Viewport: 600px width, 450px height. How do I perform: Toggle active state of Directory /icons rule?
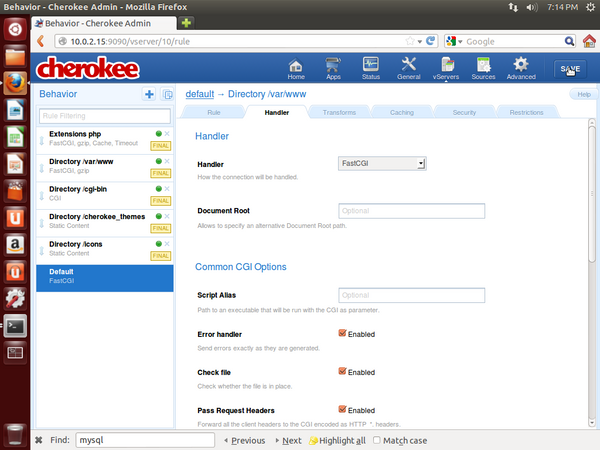pyautogui.click(x=158, y=244)
